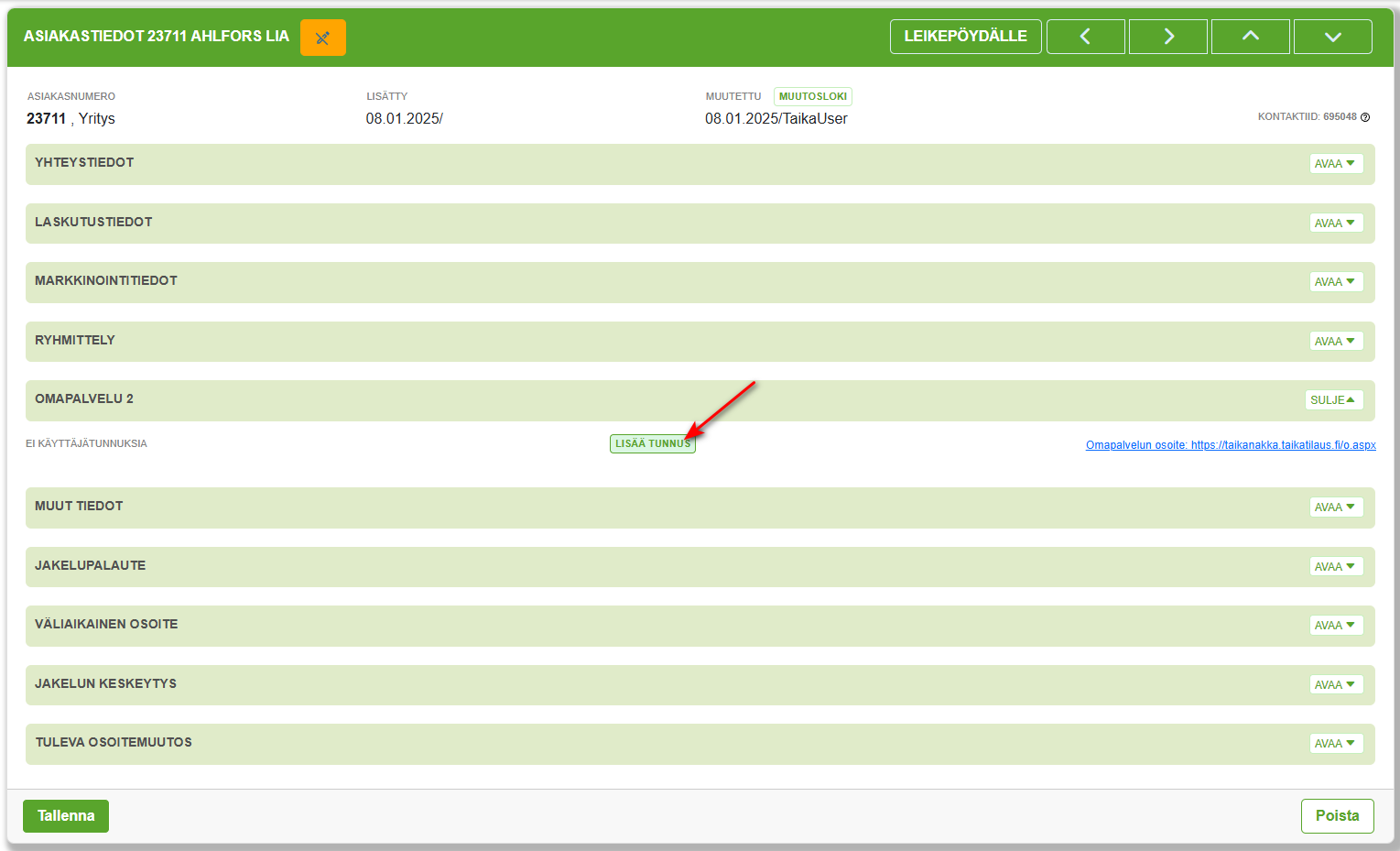1400x851 pixels.
Task: Click the JAKELUPALAUTE section title
Action: (x=91, y=565)
